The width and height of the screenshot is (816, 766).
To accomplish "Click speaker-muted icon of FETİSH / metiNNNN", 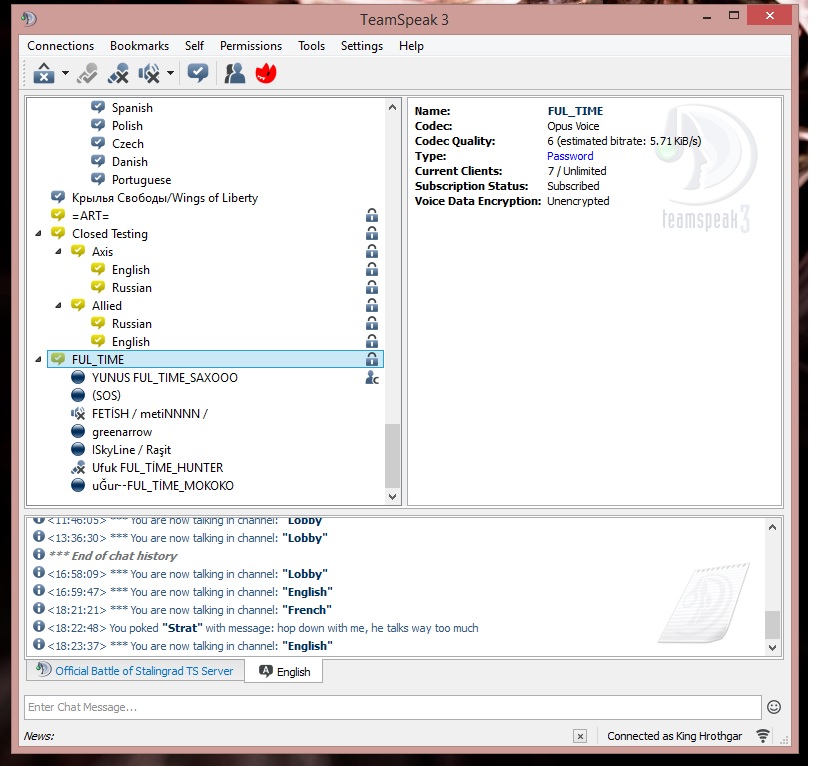I will pos(78,414).
